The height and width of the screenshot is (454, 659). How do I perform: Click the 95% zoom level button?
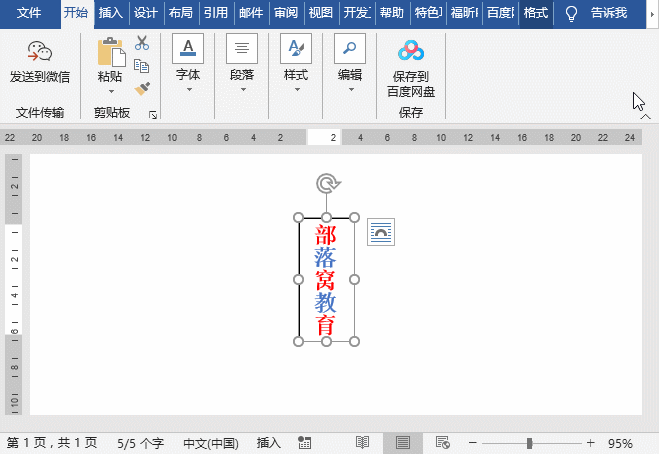pyautogui.click(x=620, y=442)
